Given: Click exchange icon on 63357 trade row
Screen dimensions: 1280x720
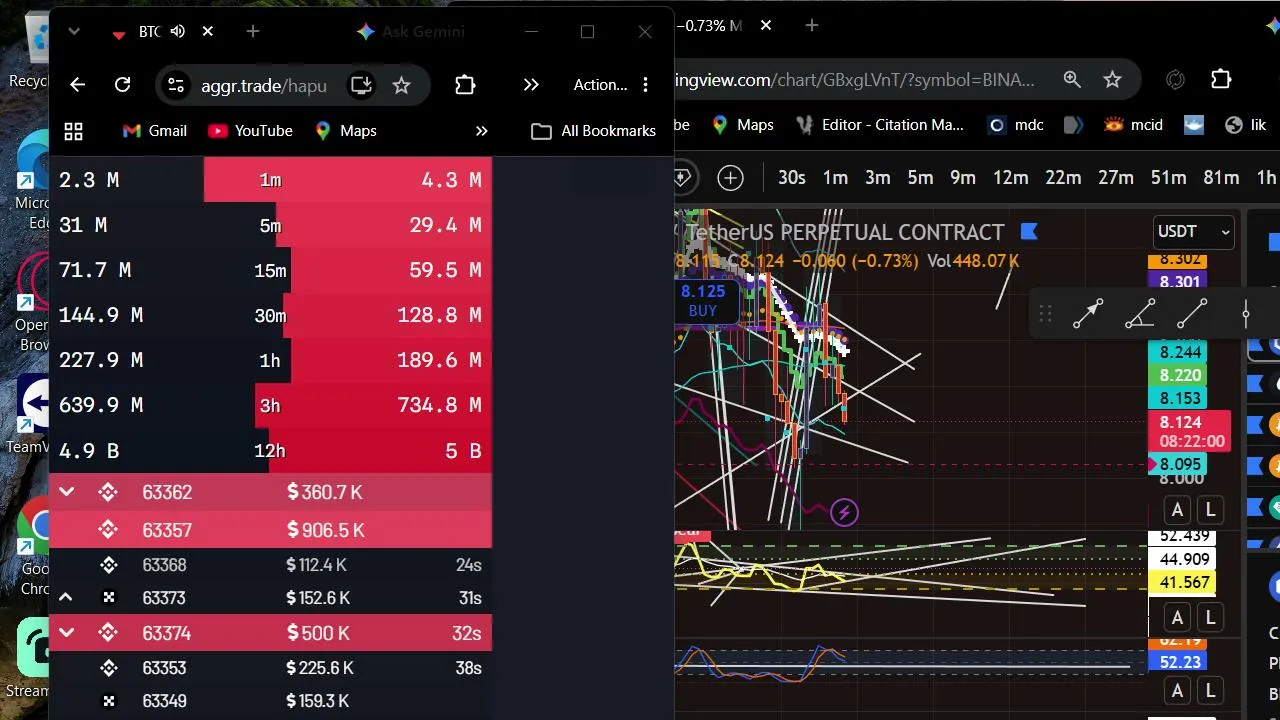Looking at the screenshot, I should point(109,530).
